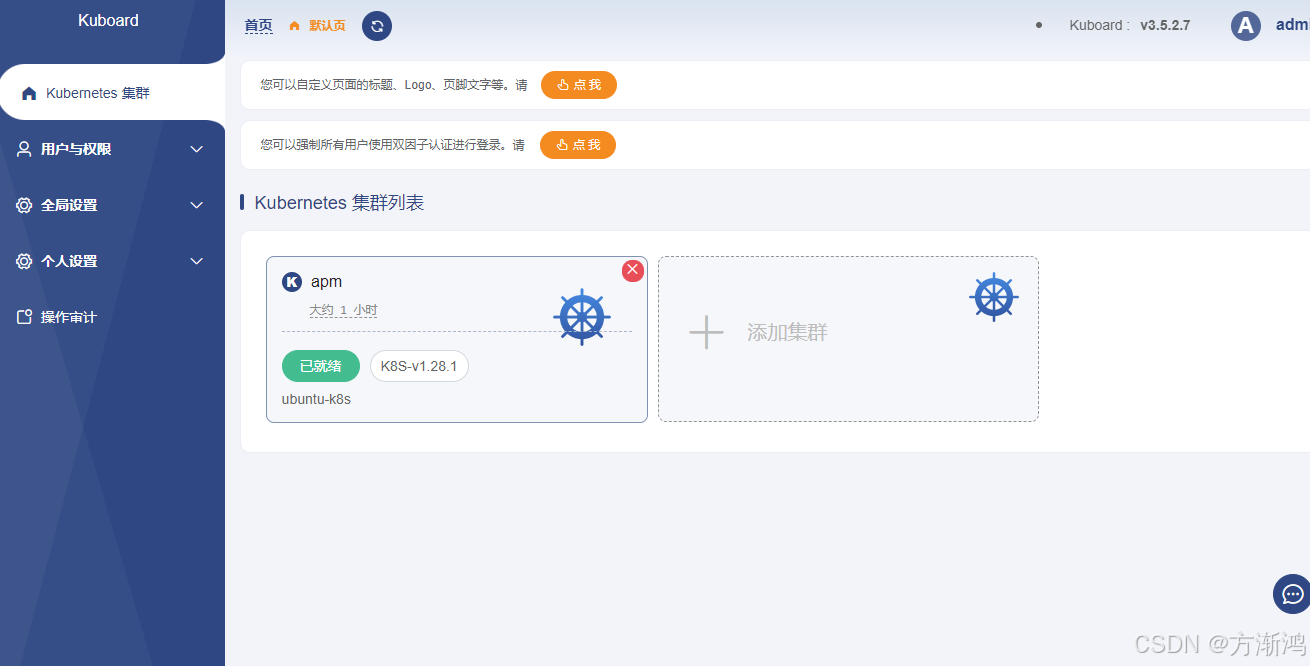Expand the 个人设置 chevron
The width and height of the screenshot is (1310, 666).
[197, 261]
